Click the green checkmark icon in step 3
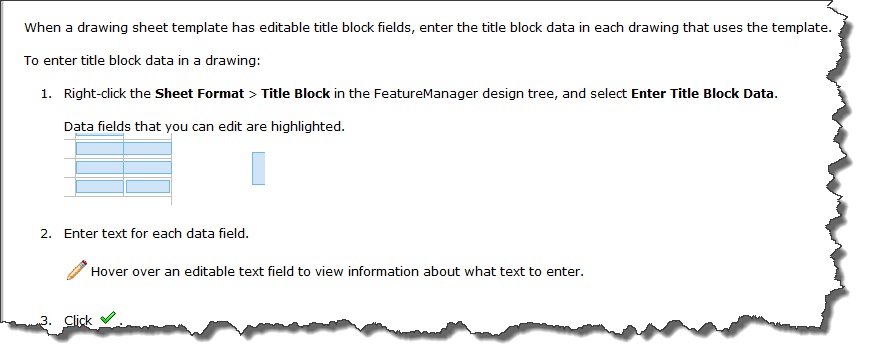This screenshot has height=362, width=870. point(108,318)
